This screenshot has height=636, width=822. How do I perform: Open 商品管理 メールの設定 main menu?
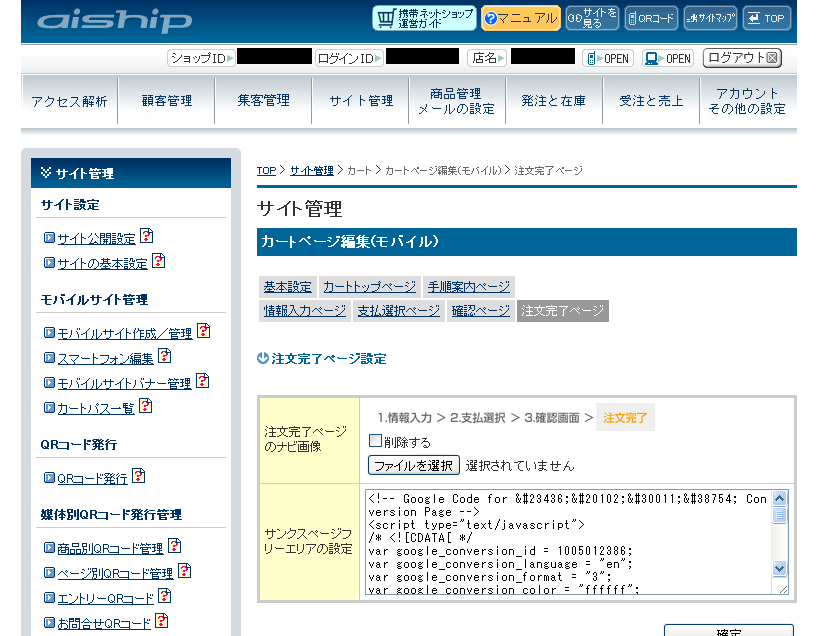(457, 101)
